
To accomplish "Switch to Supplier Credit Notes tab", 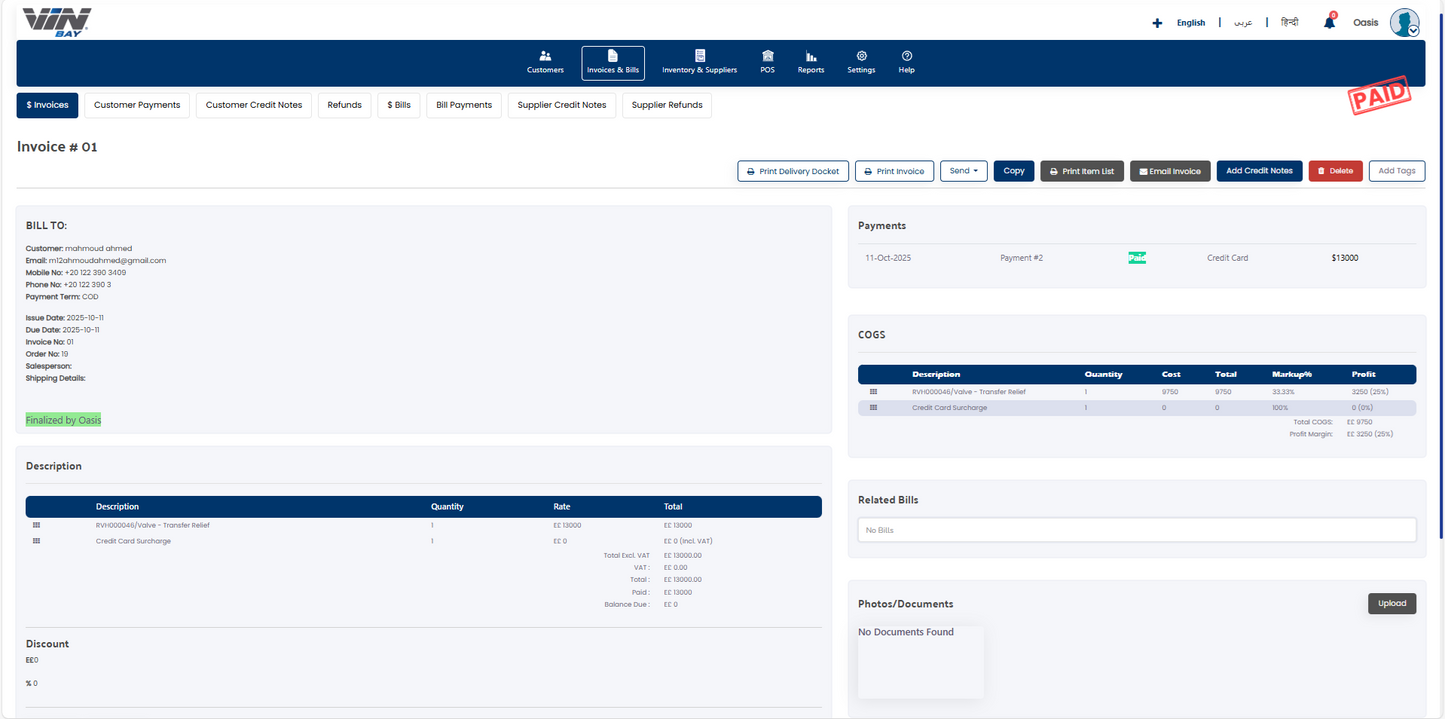I will click(561, 105).
